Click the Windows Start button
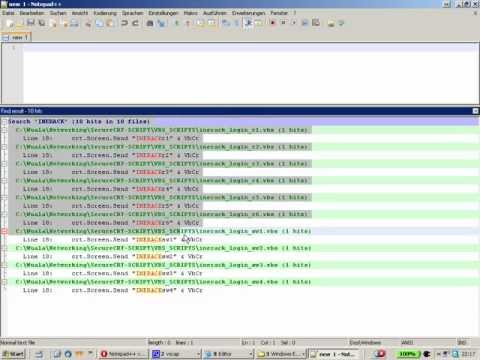480x360 pixels. tap(13, 354)
